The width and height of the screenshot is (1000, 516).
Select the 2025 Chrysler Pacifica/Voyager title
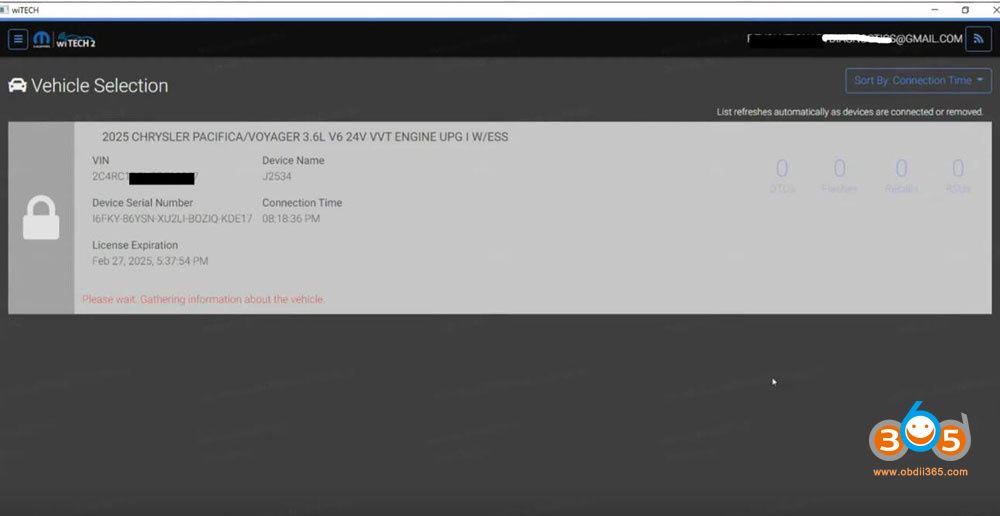pyautogui.click(x=305, y=136)
